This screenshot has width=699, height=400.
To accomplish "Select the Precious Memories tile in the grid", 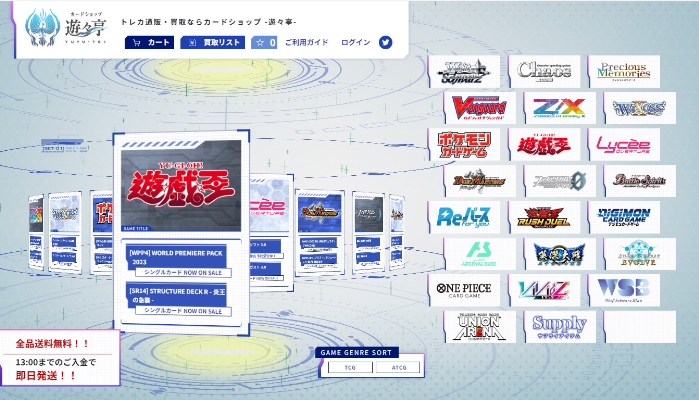I will click(624, 72).
